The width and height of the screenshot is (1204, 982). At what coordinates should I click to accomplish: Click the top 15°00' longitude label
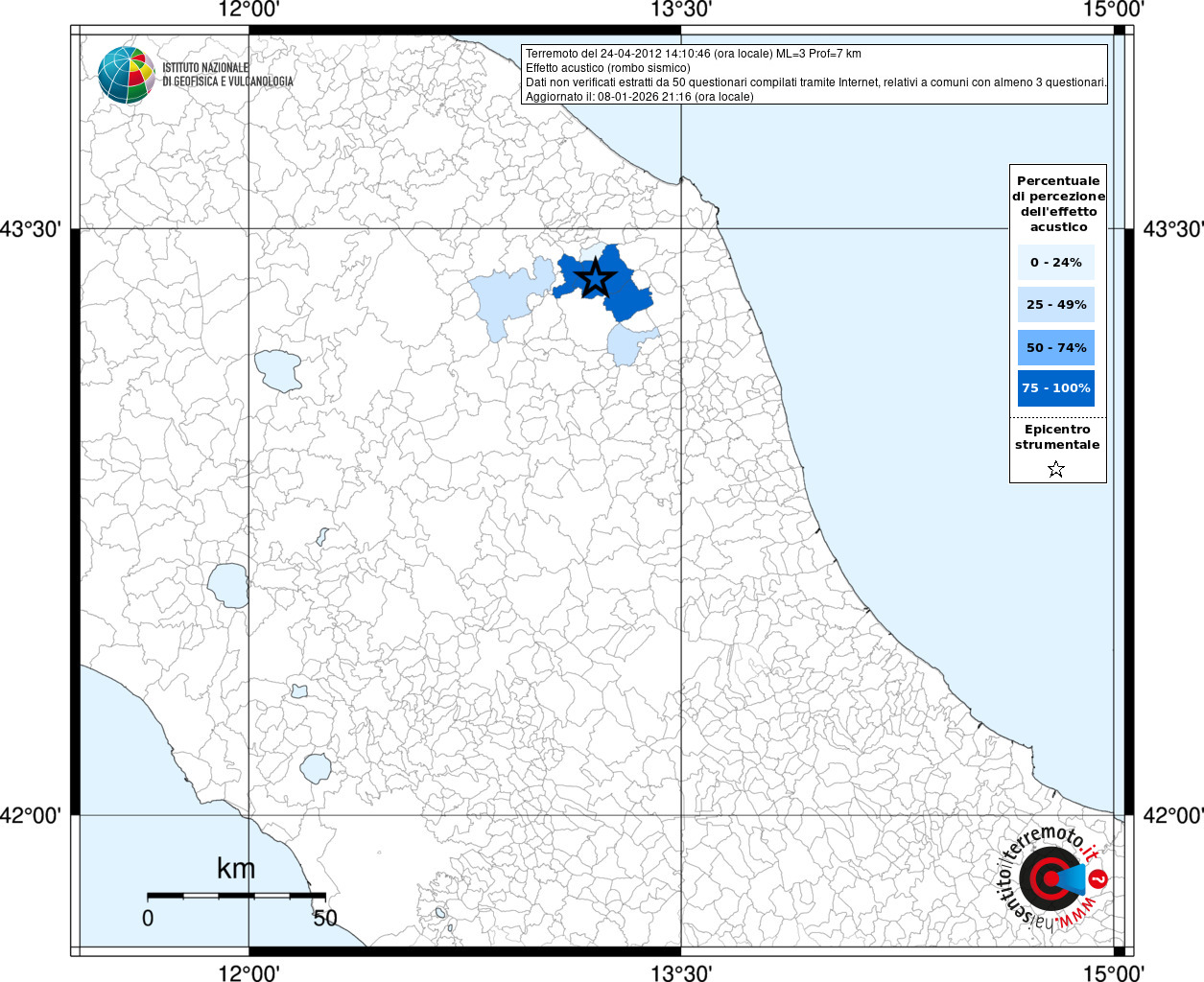click(x=1115, y=11)
